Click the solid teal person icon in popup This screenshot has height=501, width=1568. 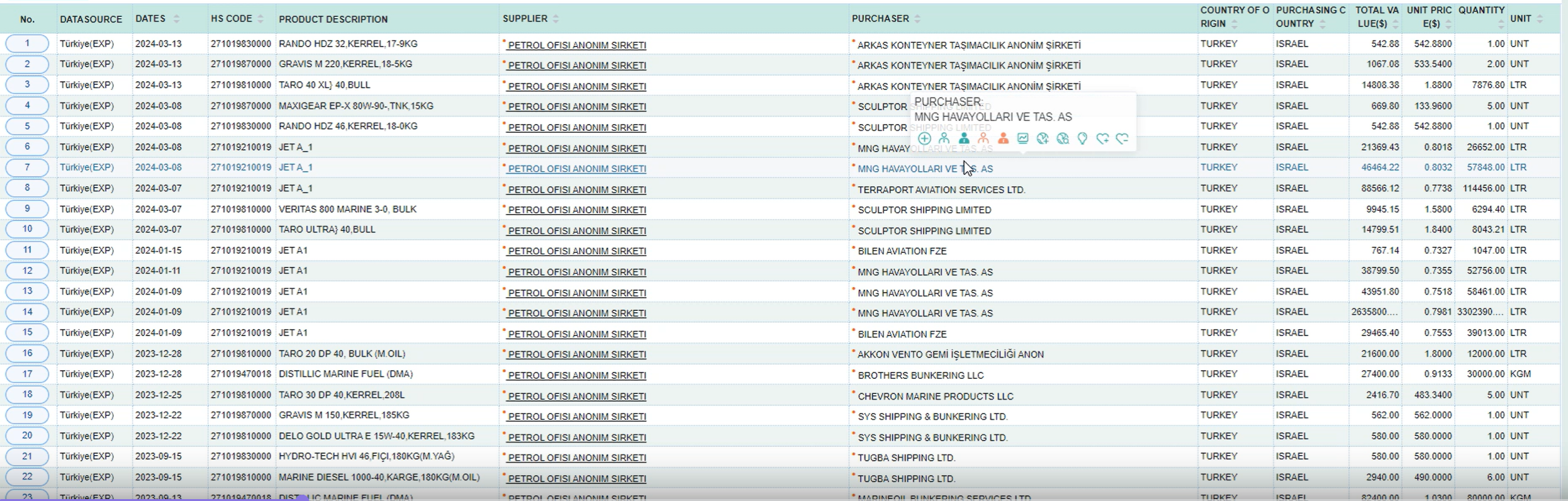(x=964, y=138)
